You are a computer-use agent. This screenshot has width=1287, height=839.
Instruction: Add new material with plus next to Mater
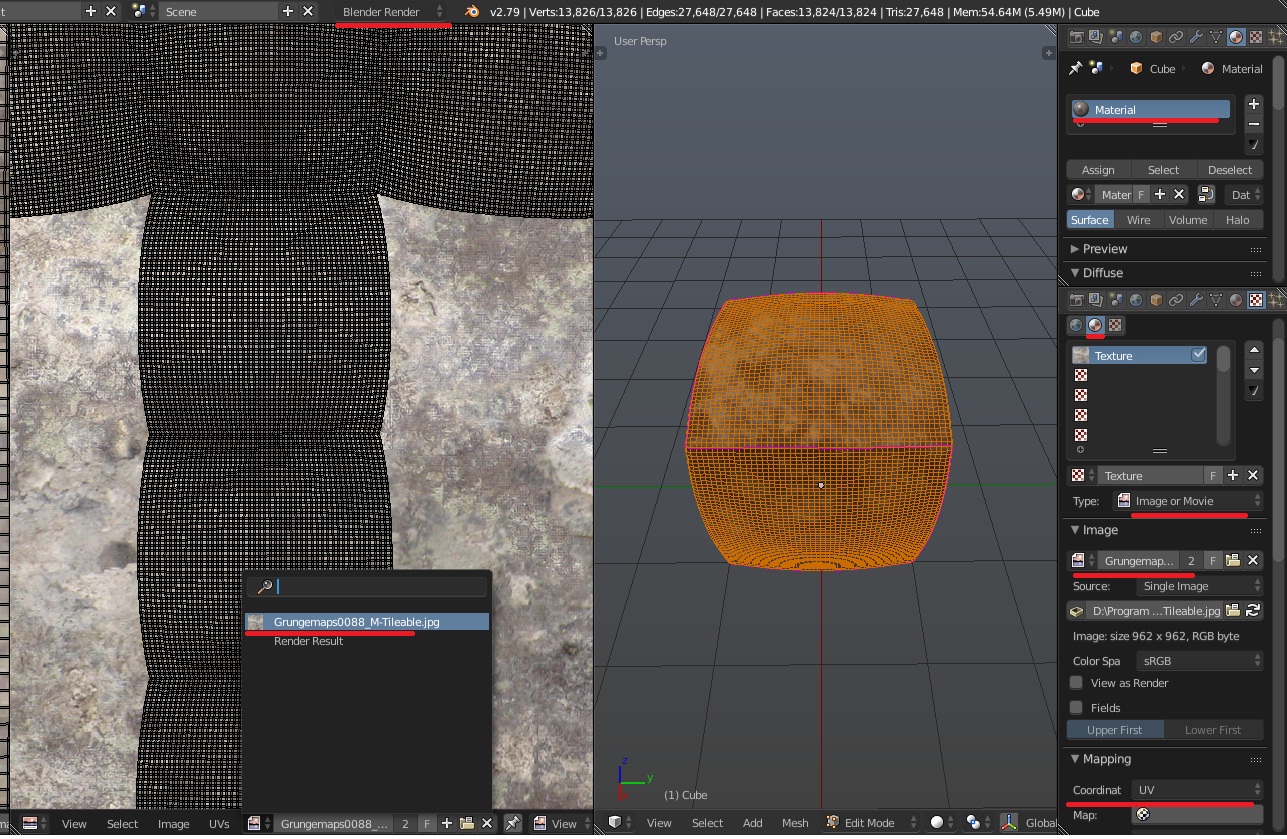(x=1160, y=195)
